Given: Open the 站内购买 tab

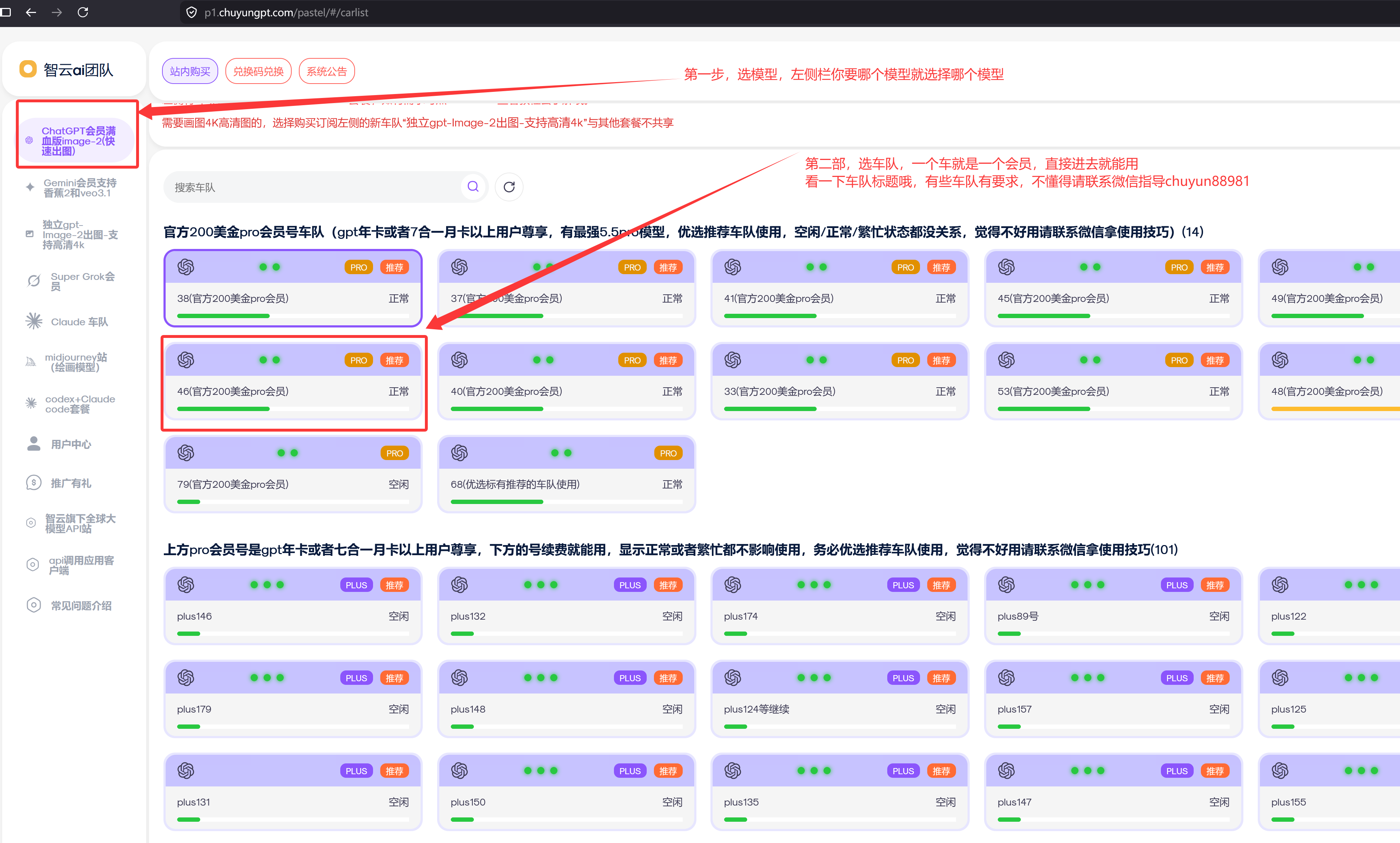Looking at the screenshot, I should pyautogui.click(x=190, y=71).
